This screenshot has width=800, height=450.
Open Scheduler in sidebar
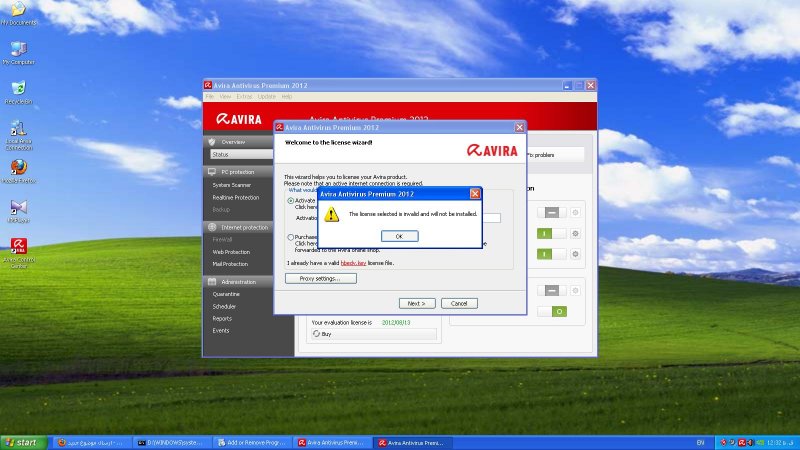point(224,307)
